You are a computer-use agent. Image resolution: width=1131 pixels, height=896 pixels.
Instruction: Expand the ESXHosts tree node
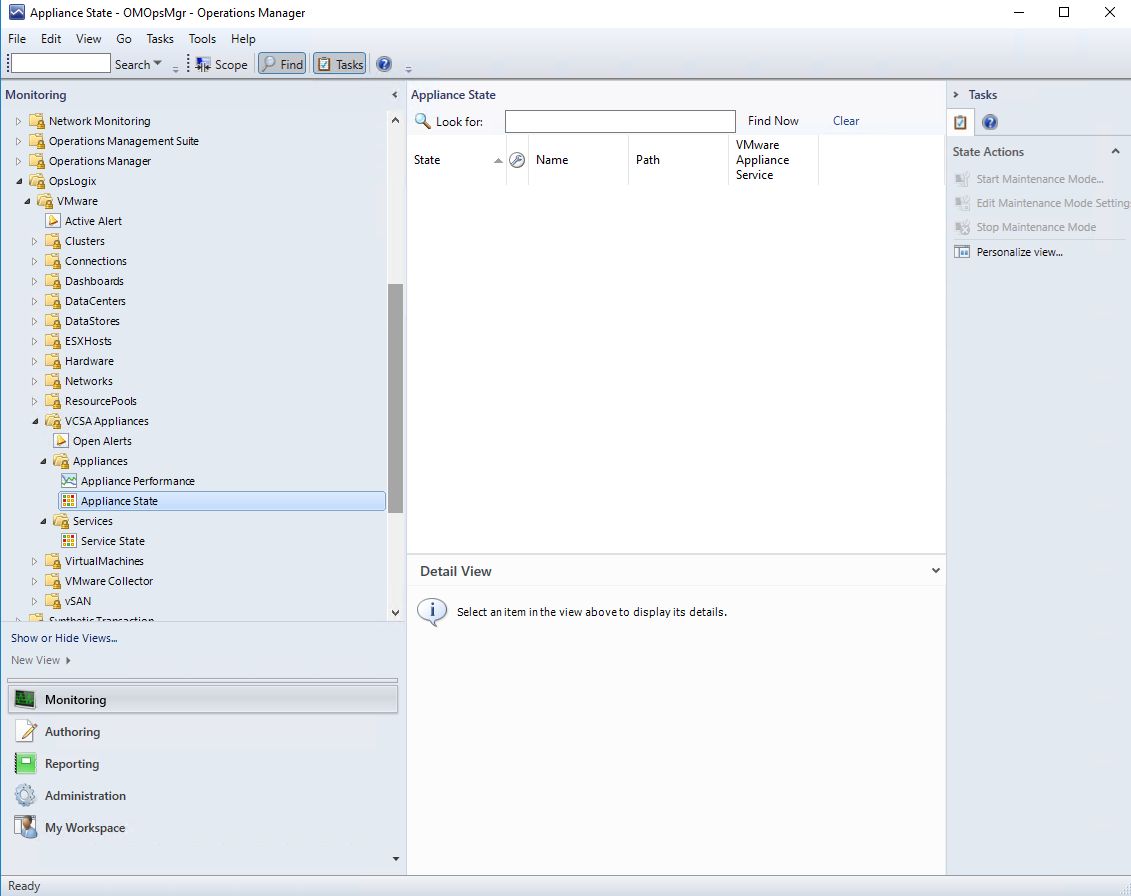[x=35, y=341]
